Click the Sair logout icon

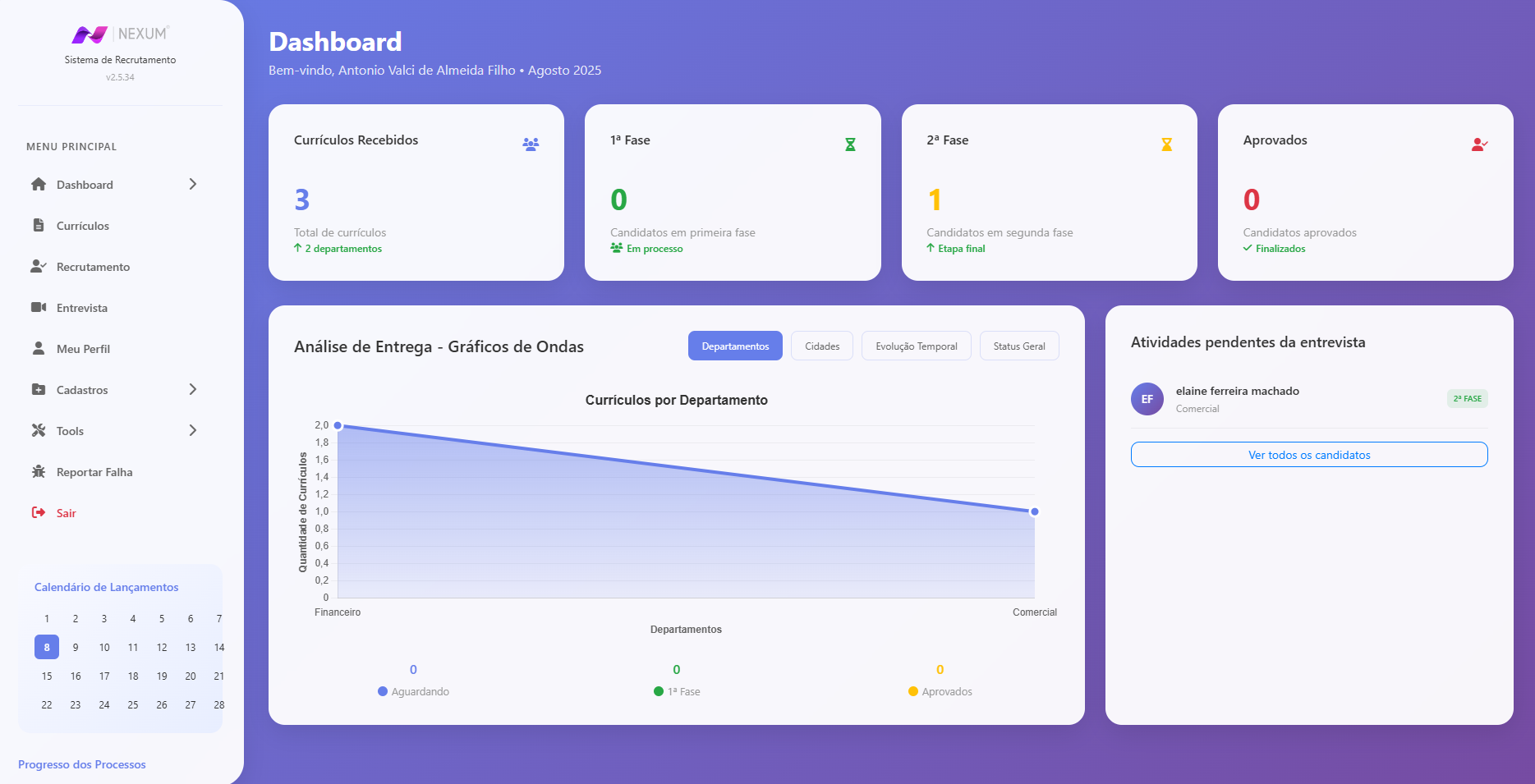coord(38,512)
